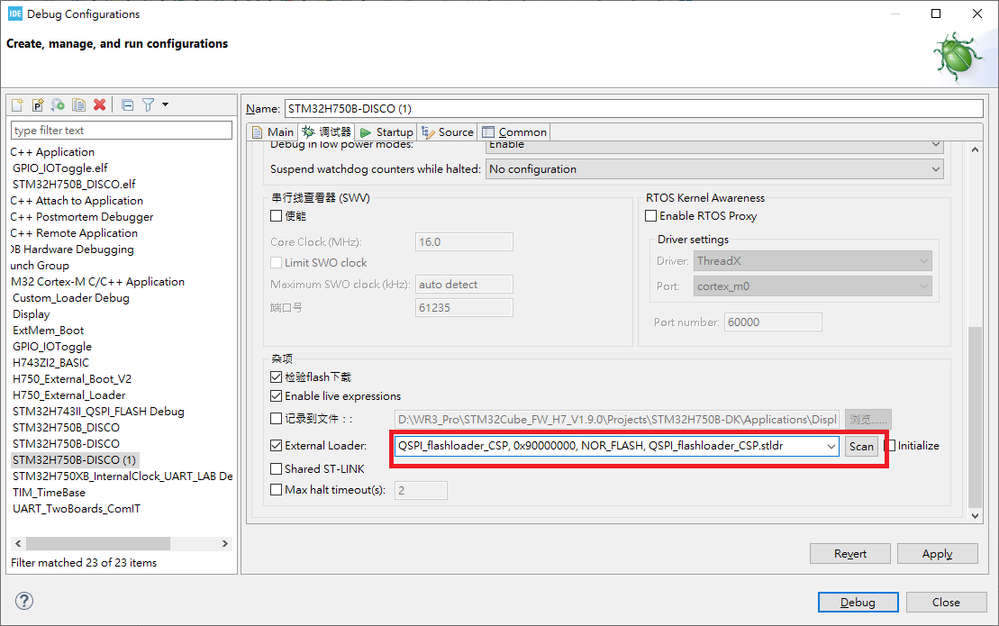Screen dimensions: 999x626
Task: Toggle the 记录到文件 checkbox
Action: [276, 419]
